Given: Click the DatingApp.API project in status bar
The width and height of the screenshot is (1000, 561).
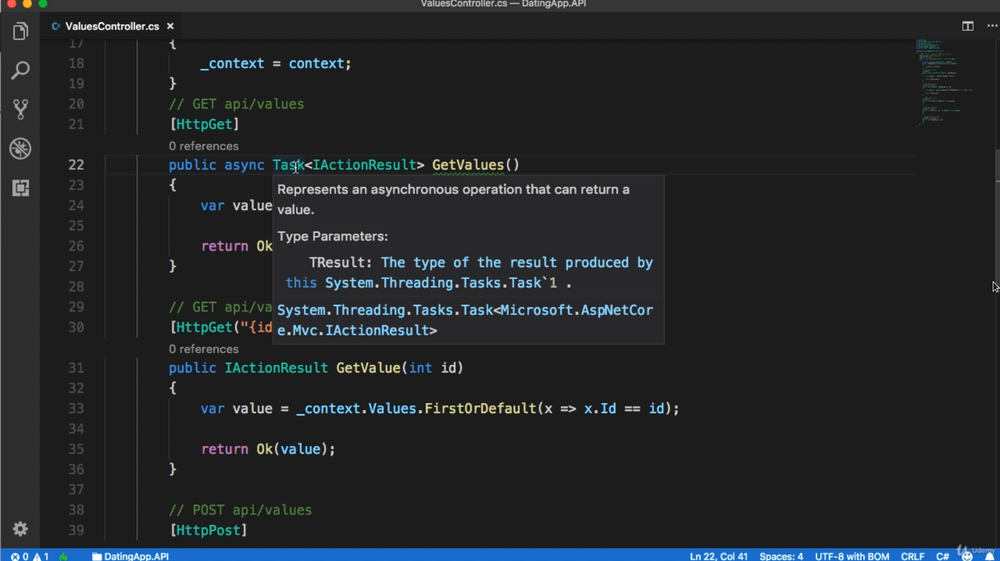Looking at the screenshot, I should pos(130,556).
